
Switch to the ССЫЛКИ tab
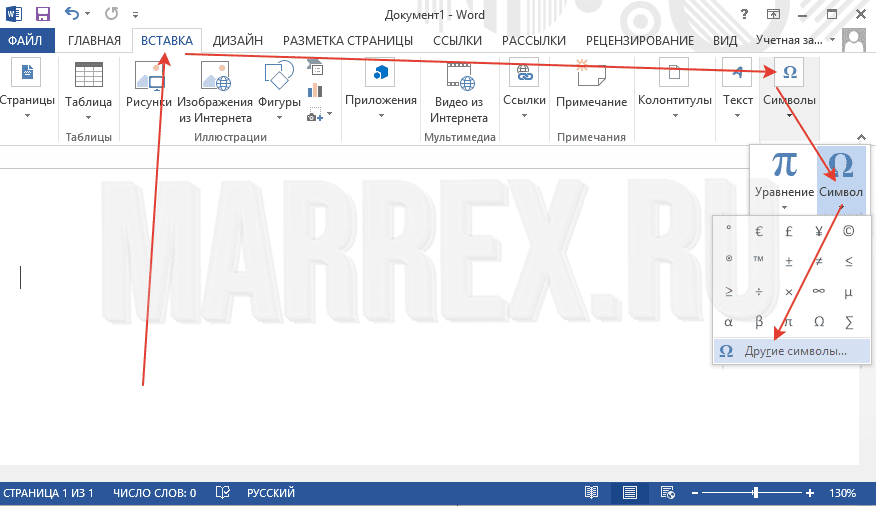pos(458,41)
